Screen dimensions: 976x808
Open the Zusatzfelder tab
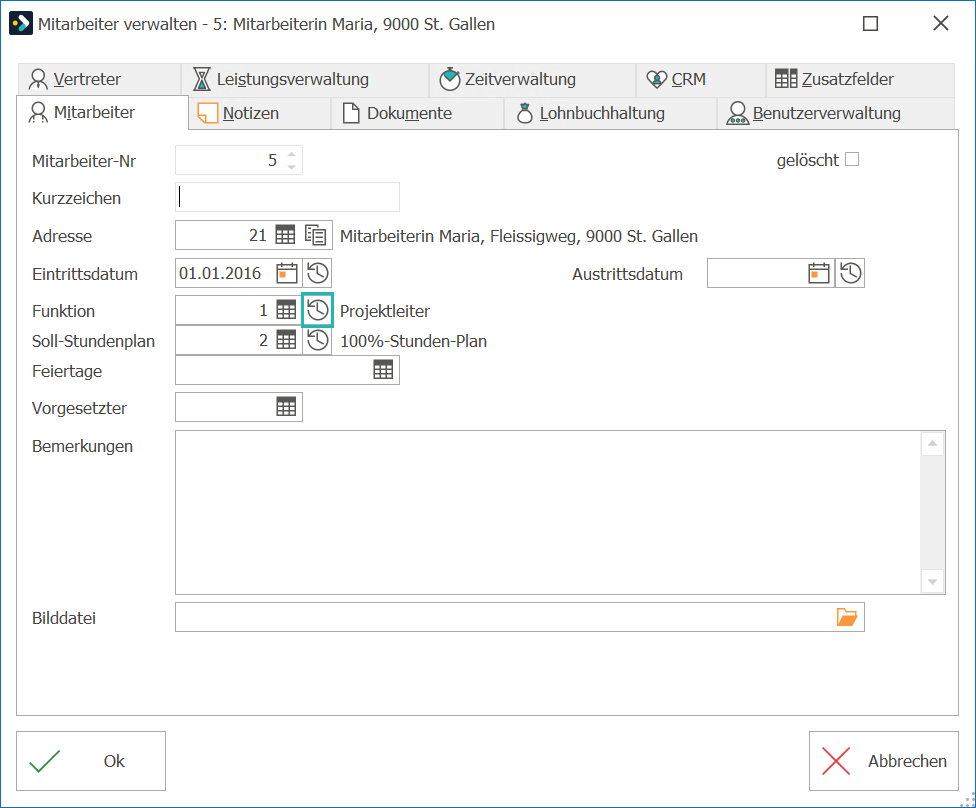coord(860,80)
